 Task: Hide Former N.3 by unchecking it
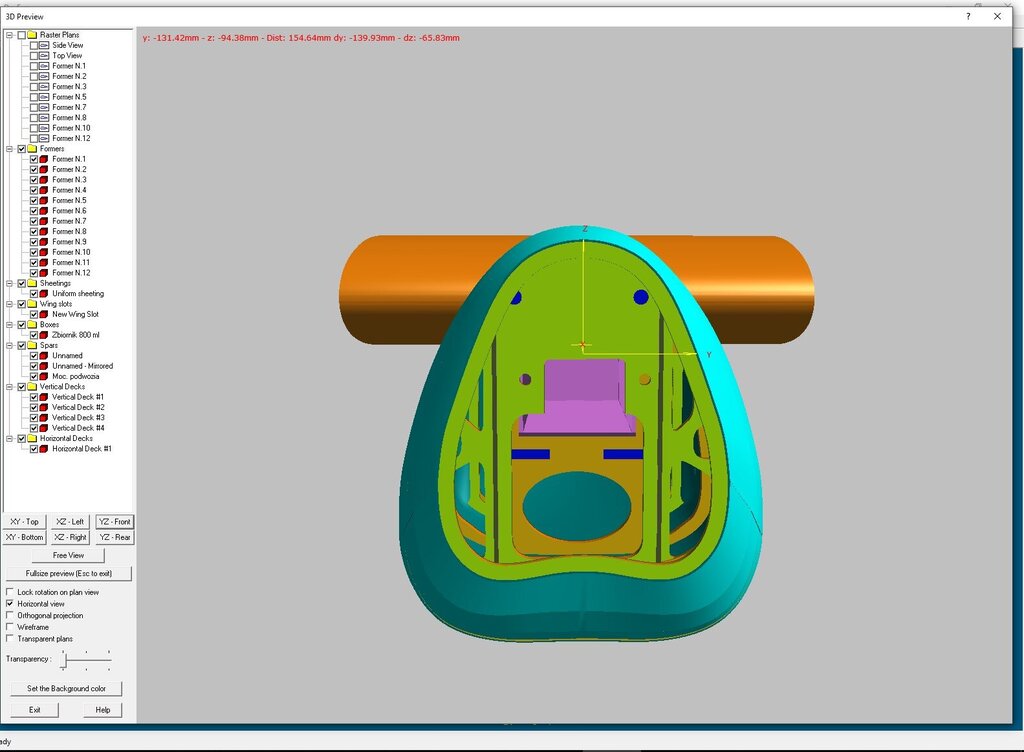click(34, 179)
